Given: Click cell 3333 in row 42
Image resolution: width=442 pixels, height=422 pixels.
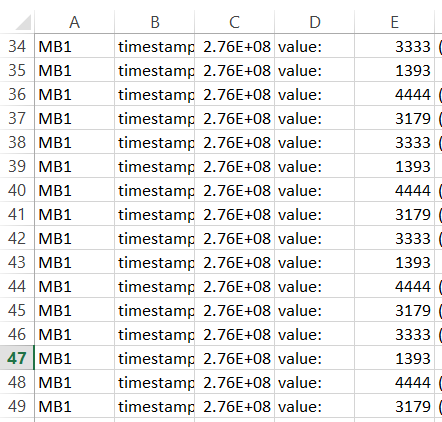Looking at the screenshot, I should tap(394, 238).
